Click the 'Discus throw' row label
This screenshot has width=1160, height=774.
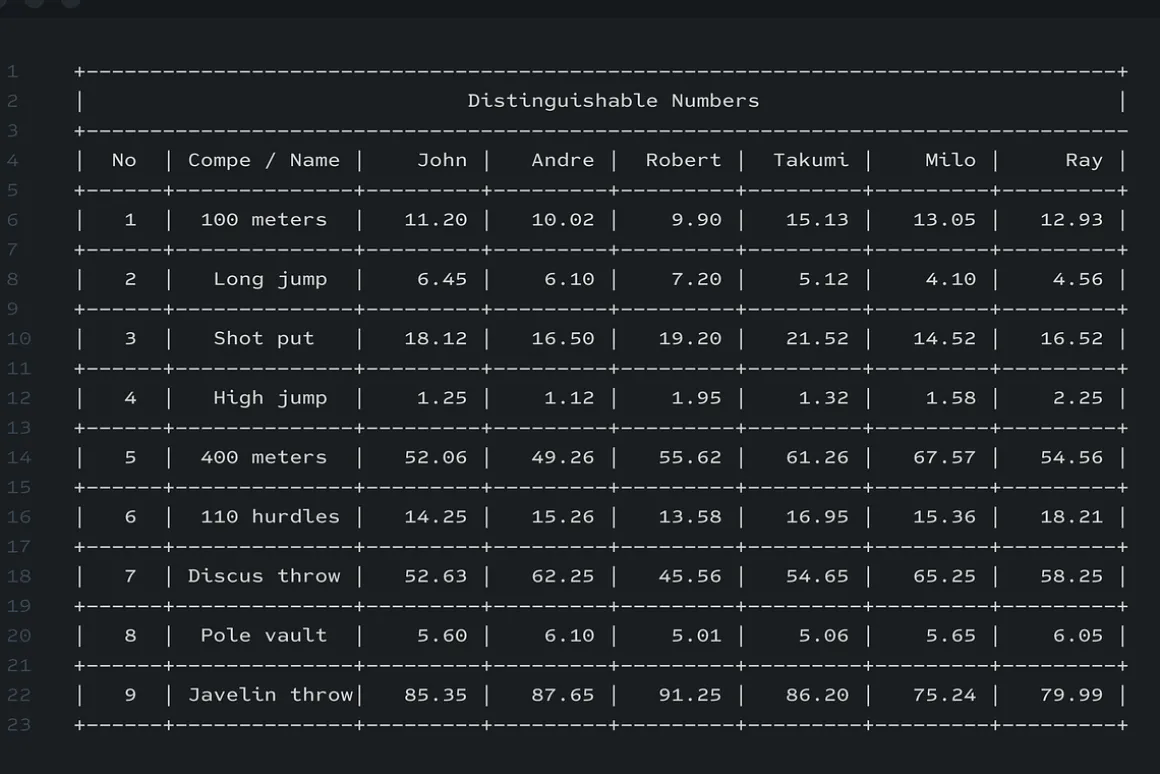click(264, 576)
